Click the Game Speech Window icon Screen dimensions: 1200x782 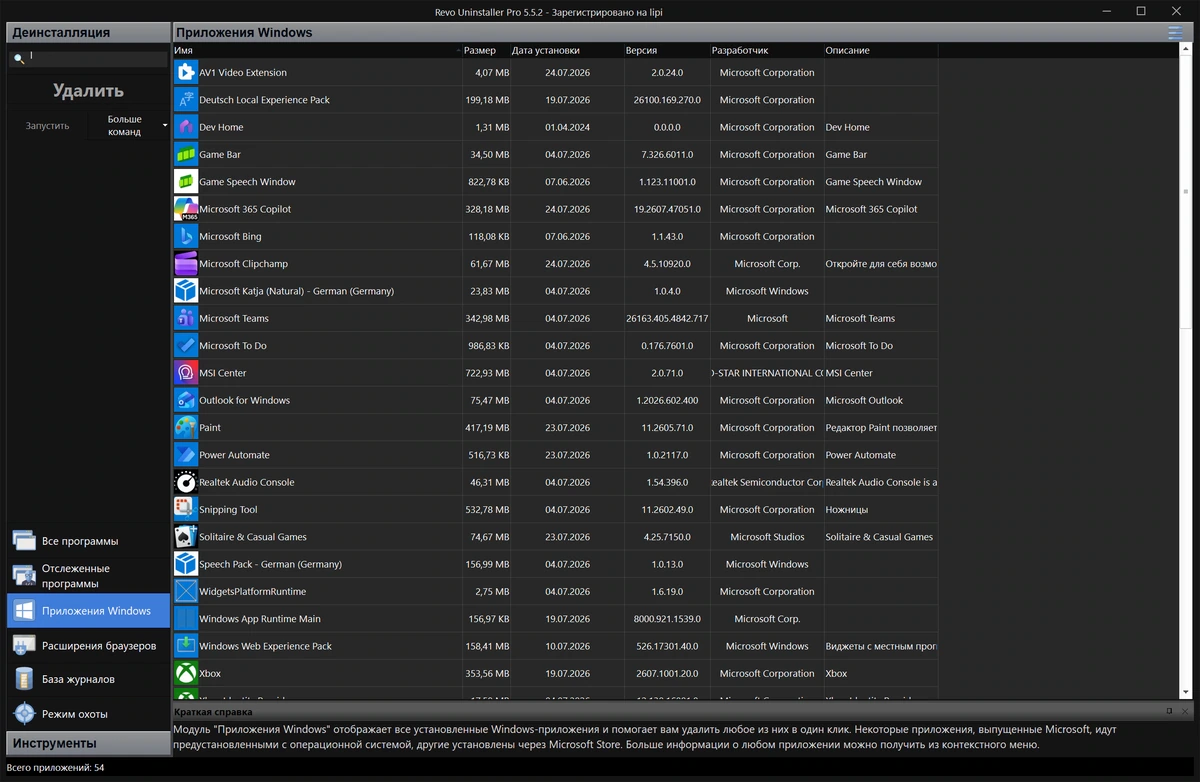click(x=186, y=182)
